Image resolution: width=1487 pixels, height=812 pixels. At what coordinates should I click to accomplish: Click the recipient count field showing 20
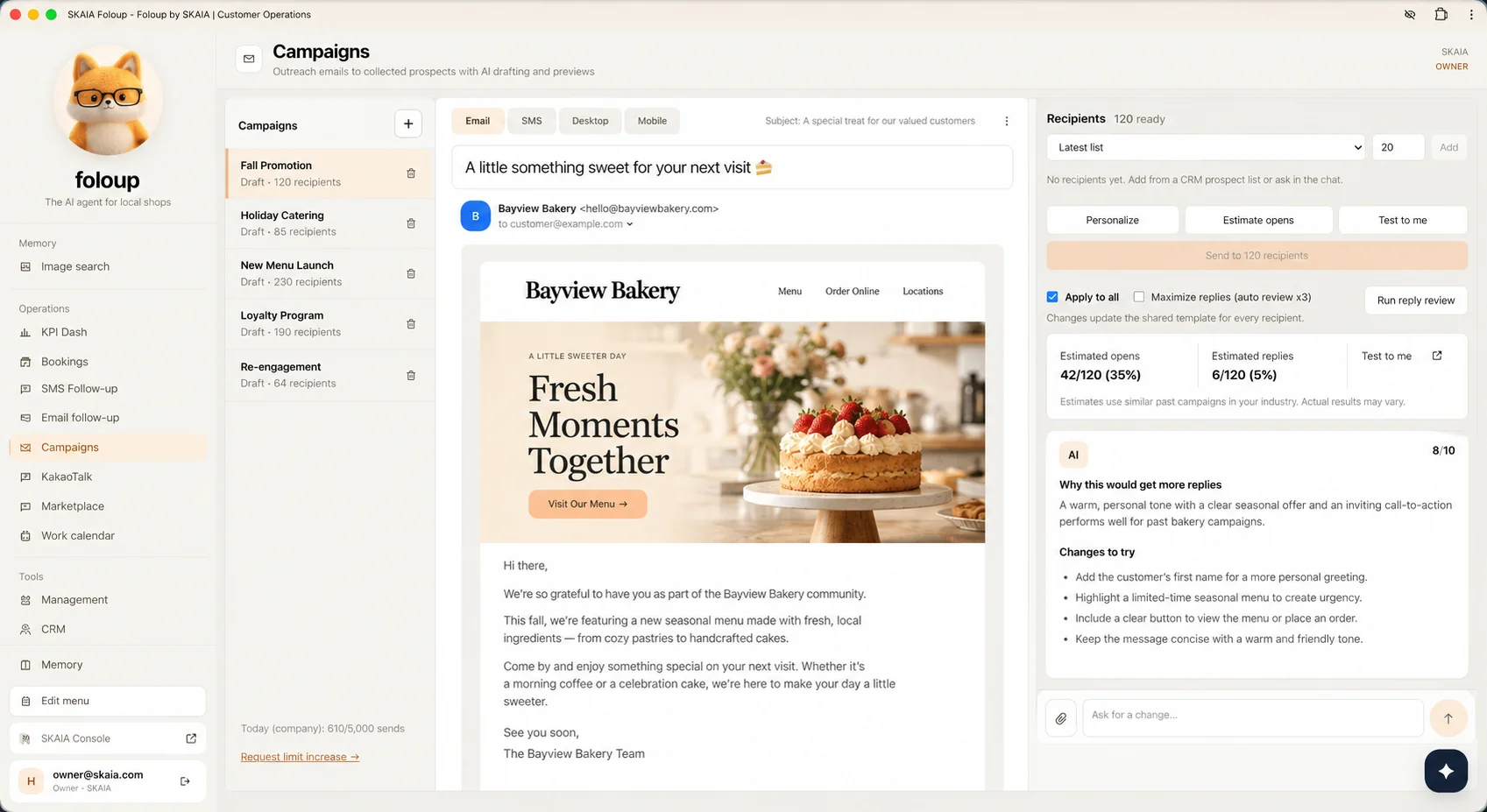(1398, 147)
